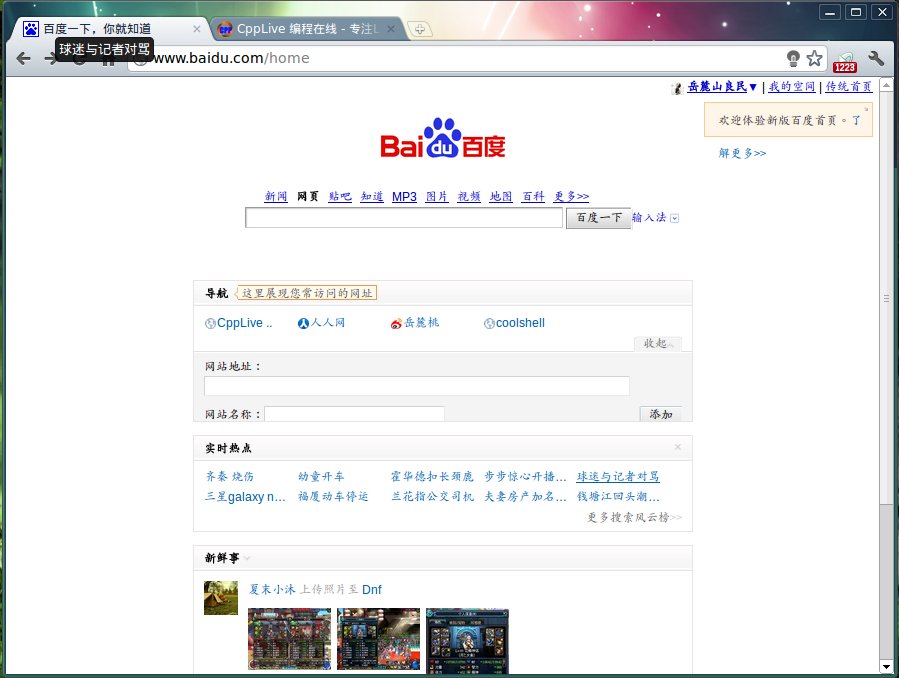Open the third Dnf photo thumbnail
Viewport: 899px width, 678px height.
pos(467,641)
